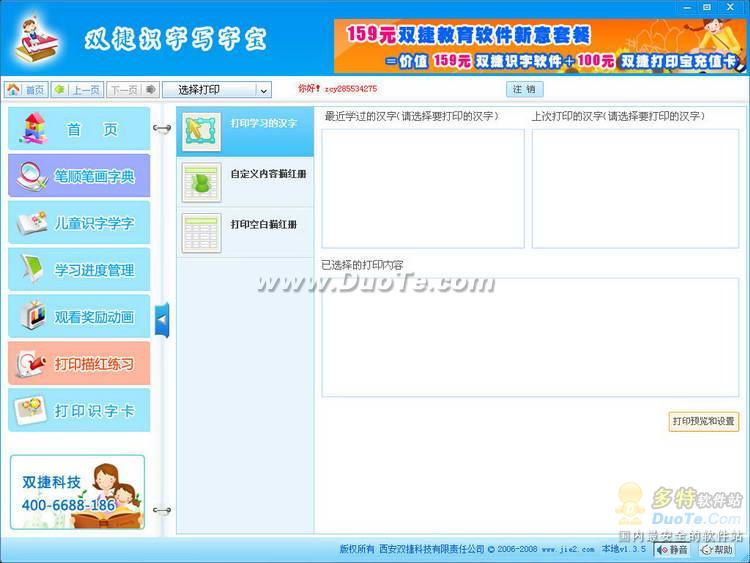Open 帮助 help button
The width and height of the screenshot is (750, 563).
(x=717, y=550)
